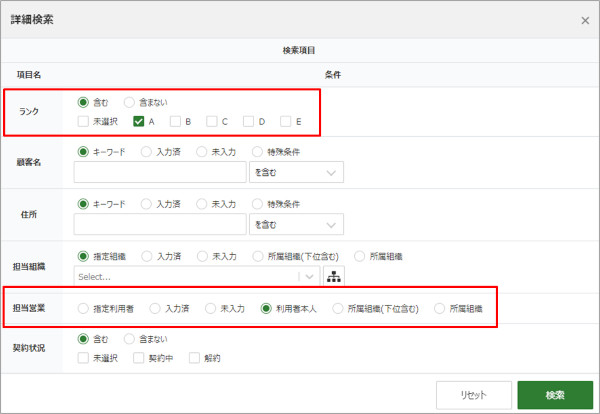The image size is (600, 414).
Task: Select キーワード radio for 顧客名
Action: (x=83, y=152)
